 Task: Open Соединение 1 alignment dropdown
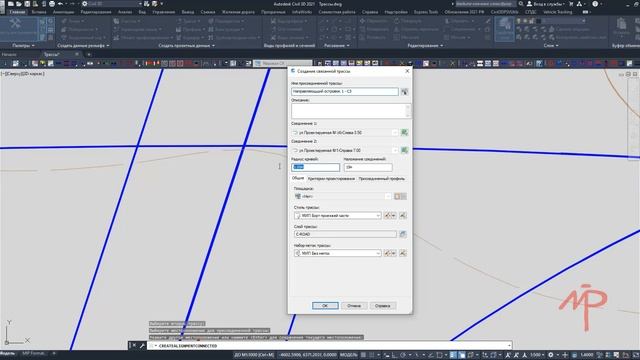(x=394, y=133)
